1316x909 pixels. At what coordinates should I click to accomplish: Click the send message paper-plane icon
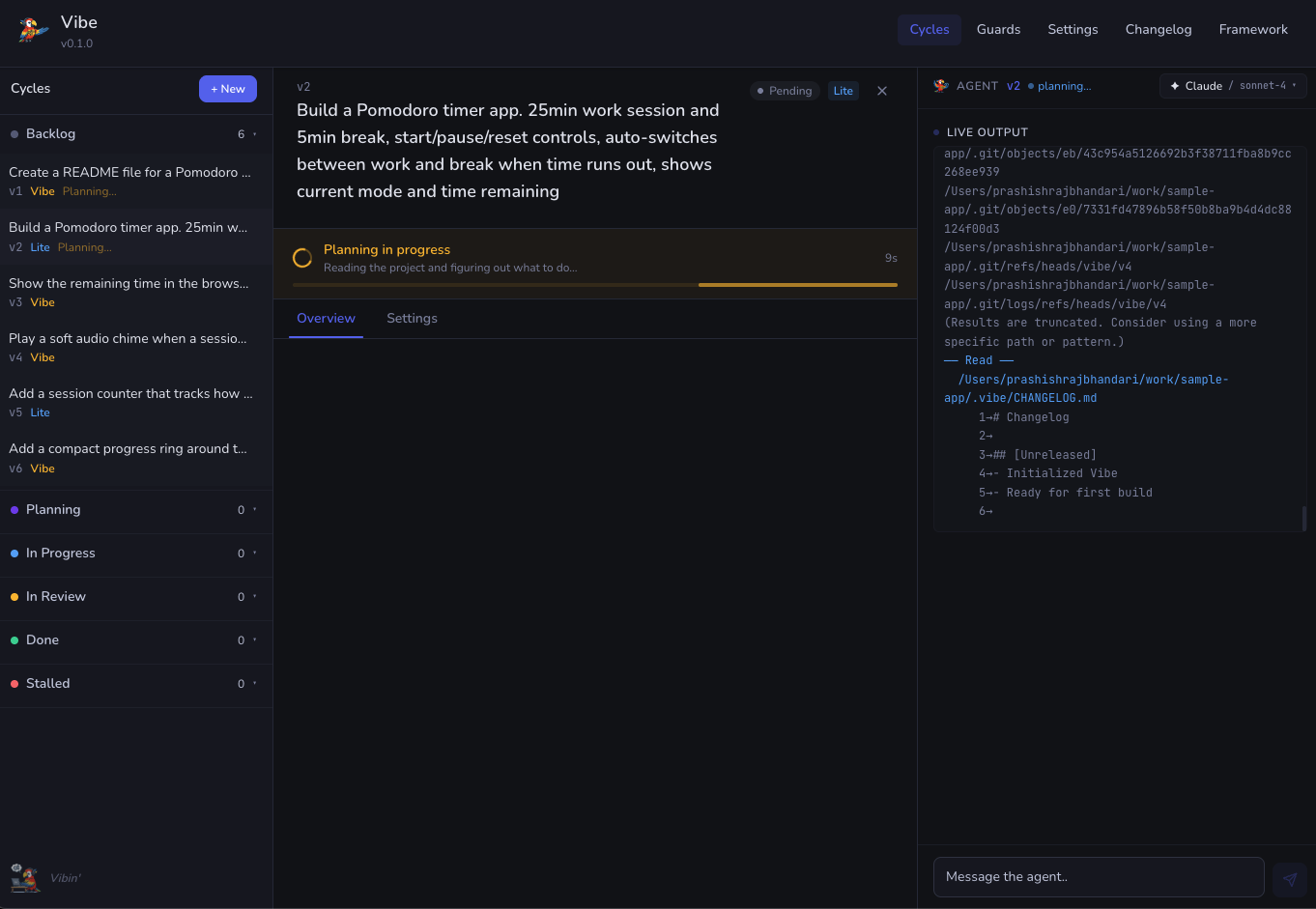[1290, 879]
